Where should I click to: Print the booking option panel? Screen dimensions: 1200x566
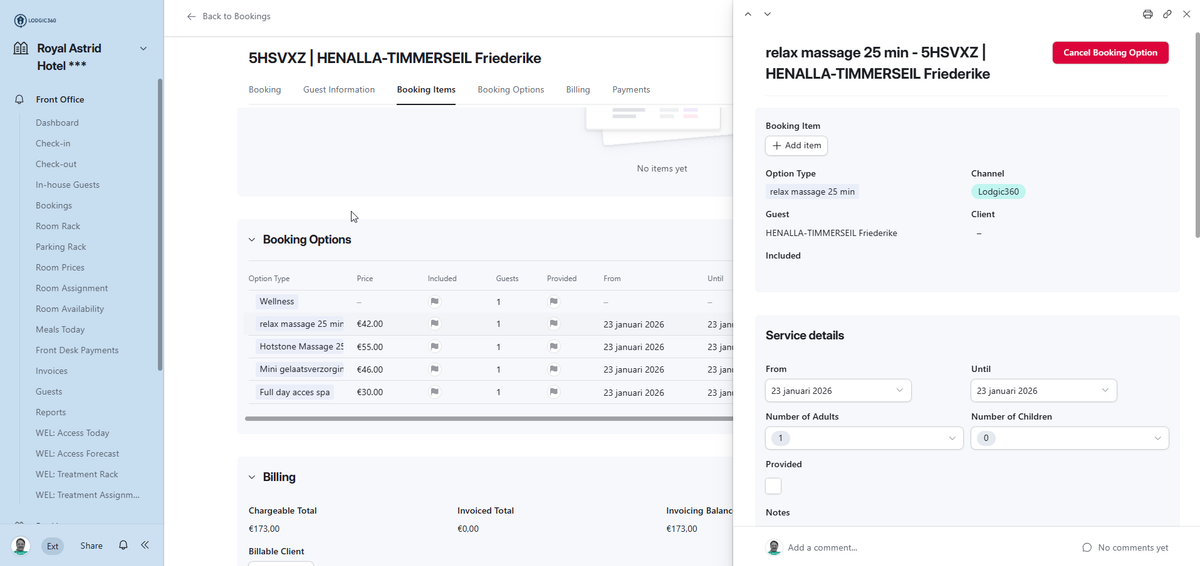[x=1148, y=14]
